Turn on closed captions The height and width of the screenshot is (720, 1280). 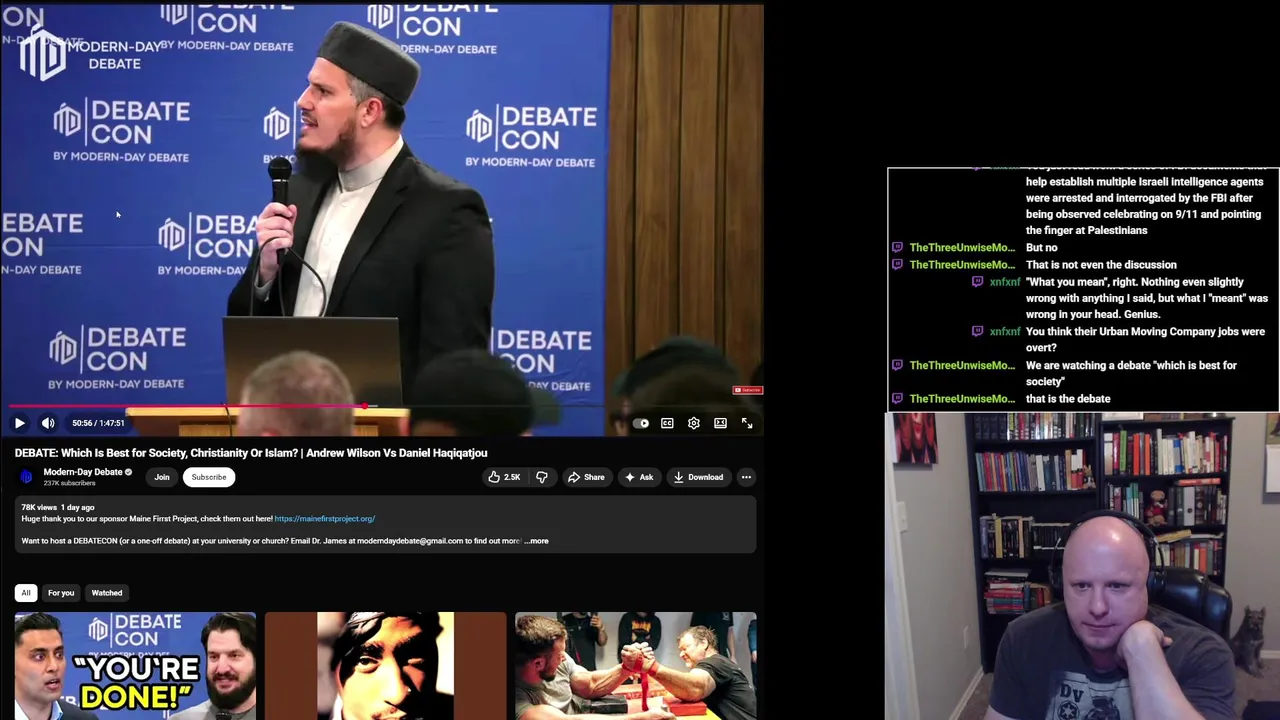(x=667, y=423)
